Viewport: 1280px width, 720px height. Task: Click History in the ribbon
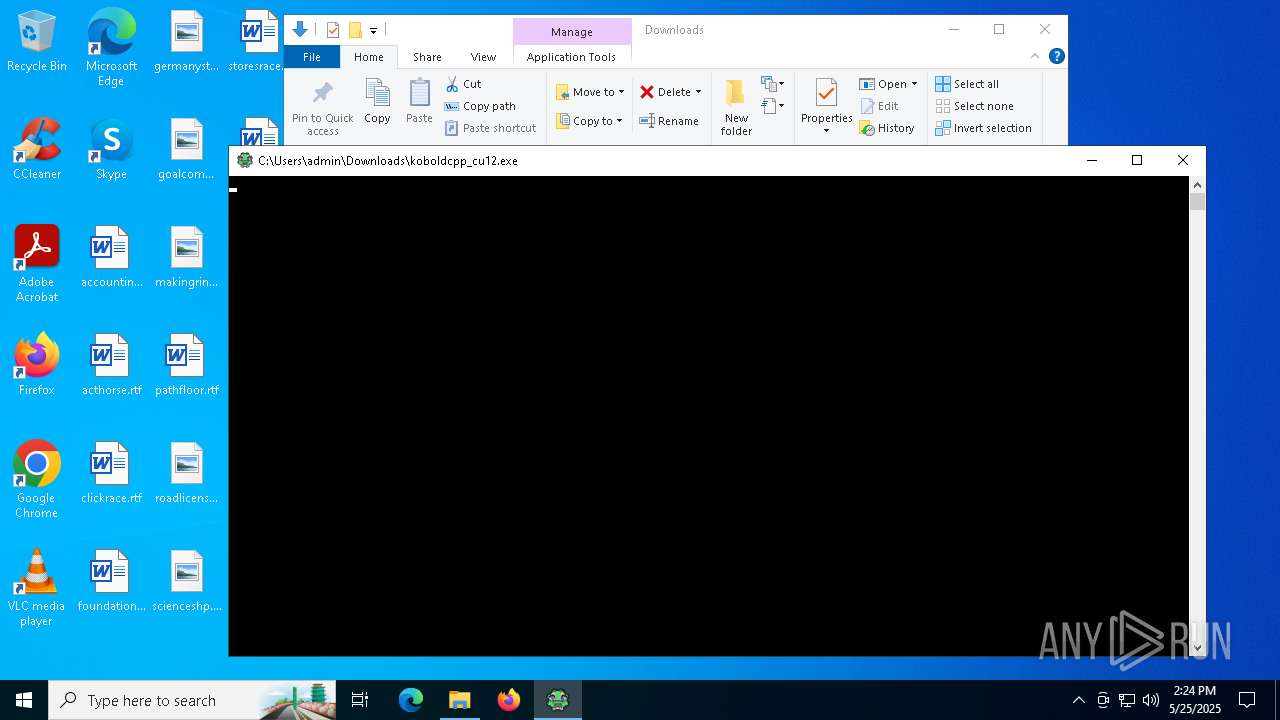coord(887,128)
